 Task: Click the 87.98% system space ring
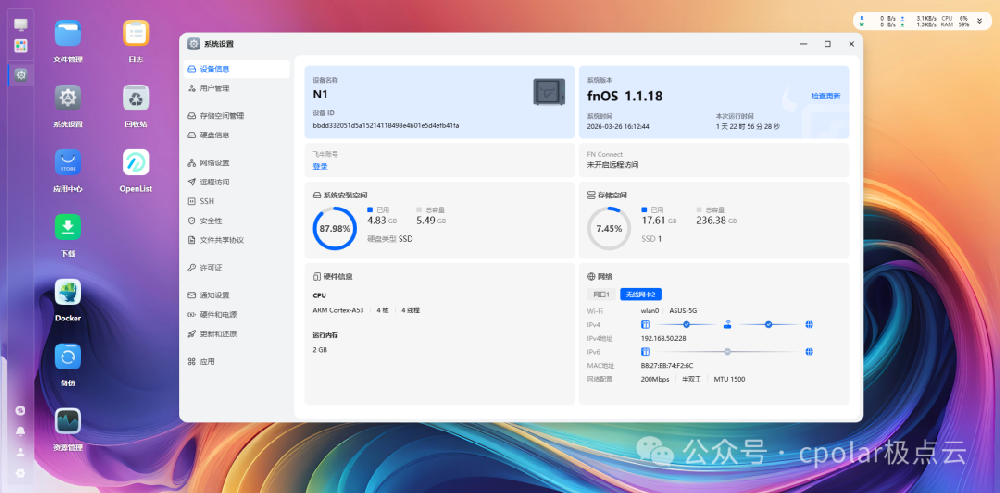click(335, 228)
